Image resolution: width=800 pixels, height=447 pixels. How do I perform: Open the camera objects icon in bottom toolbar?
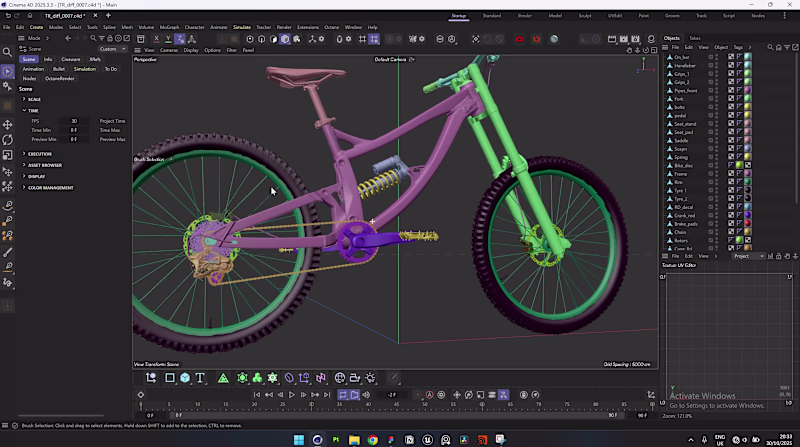355,378
